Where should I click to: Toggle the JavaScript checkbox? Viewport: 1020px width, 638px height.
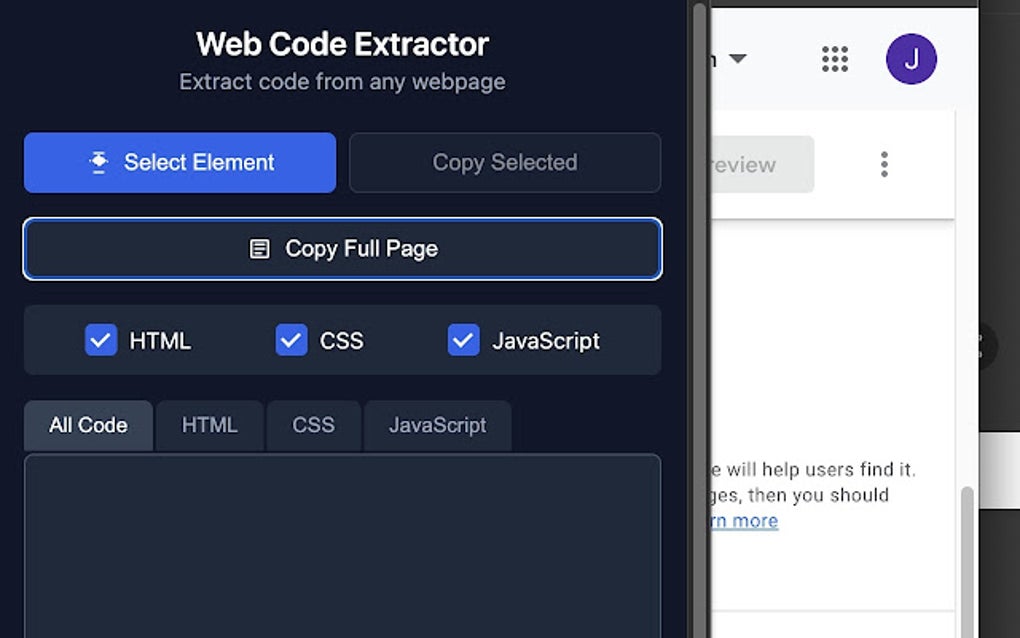(x=463, y=340)
